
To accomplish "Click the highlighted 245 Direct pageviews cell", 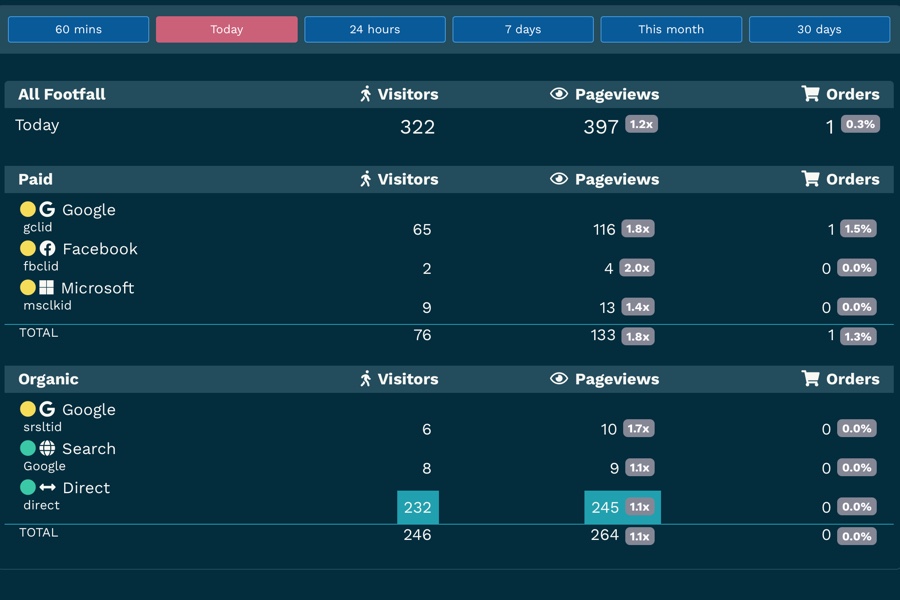I will [x=622, y=507].
